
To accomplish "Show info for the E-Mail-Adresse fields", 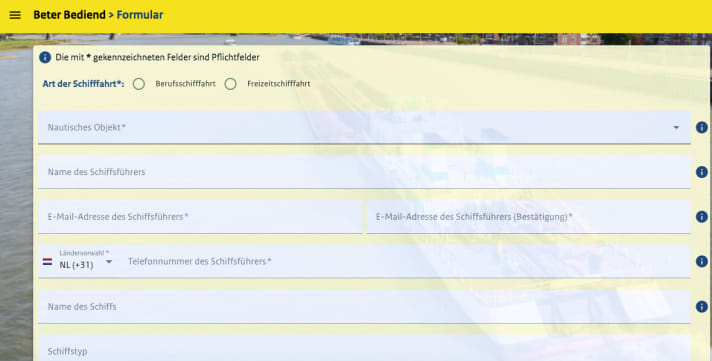I will [702, 217].
